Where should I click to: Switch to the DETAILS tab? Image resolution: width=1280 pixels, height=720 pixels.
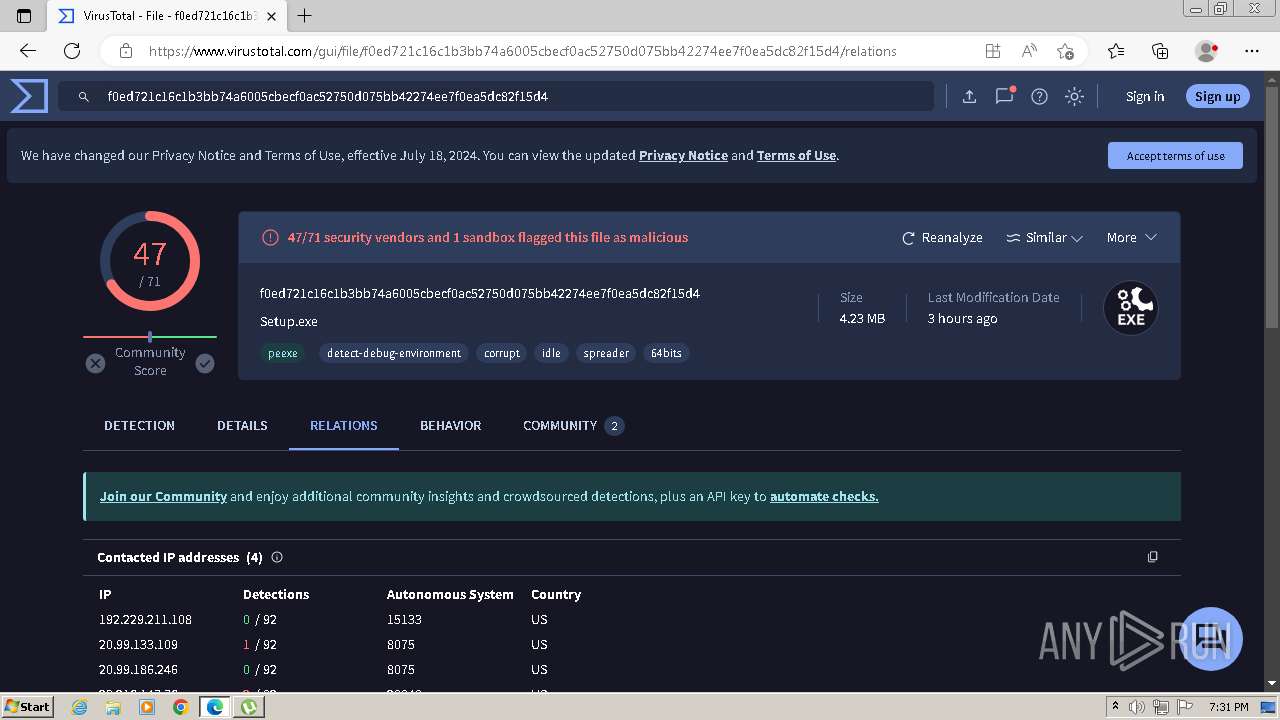tap(242, 425)
